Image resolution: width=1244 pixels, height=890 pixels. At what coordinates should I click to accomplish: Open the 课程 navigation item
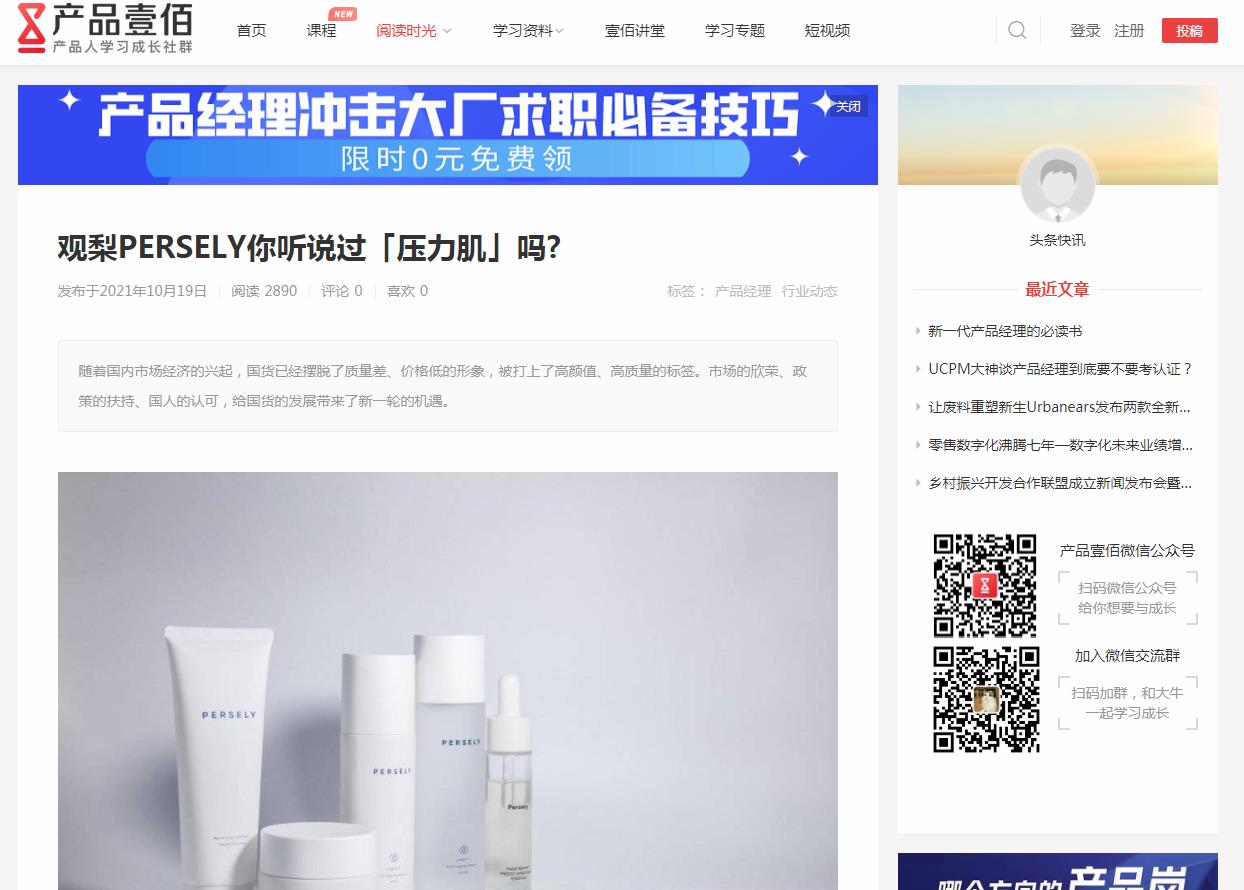[x=322, y=31]
